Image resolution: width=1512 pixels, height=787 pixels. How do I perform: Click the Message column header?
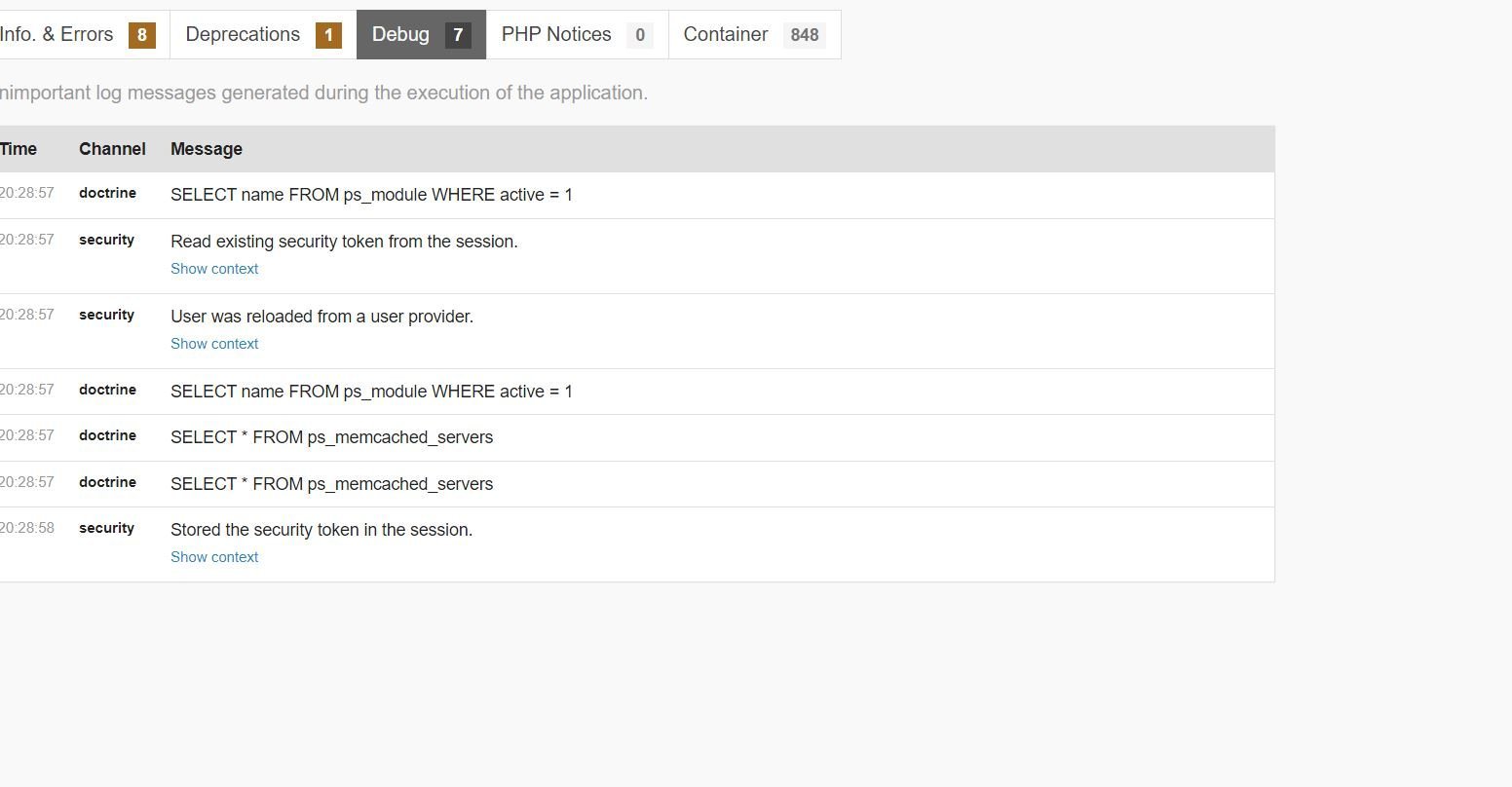(x=207, y=149)
